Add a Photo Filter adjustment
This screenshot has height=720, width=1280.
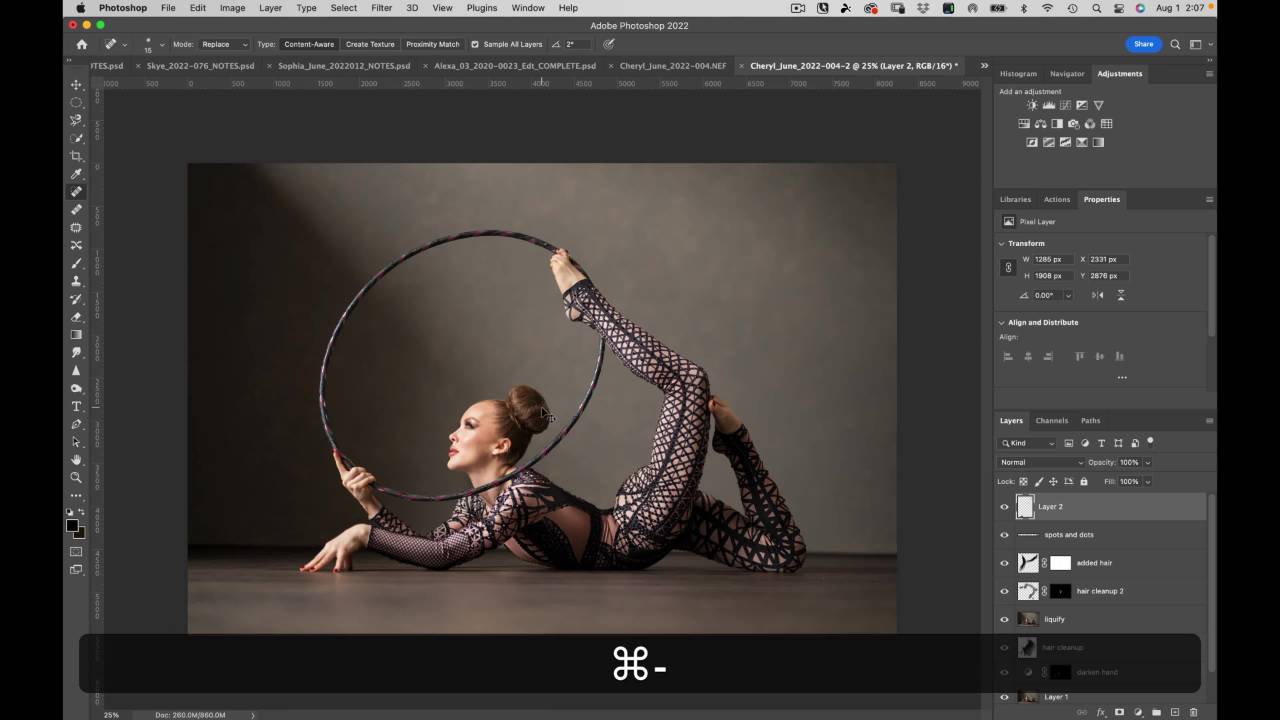1073,124
